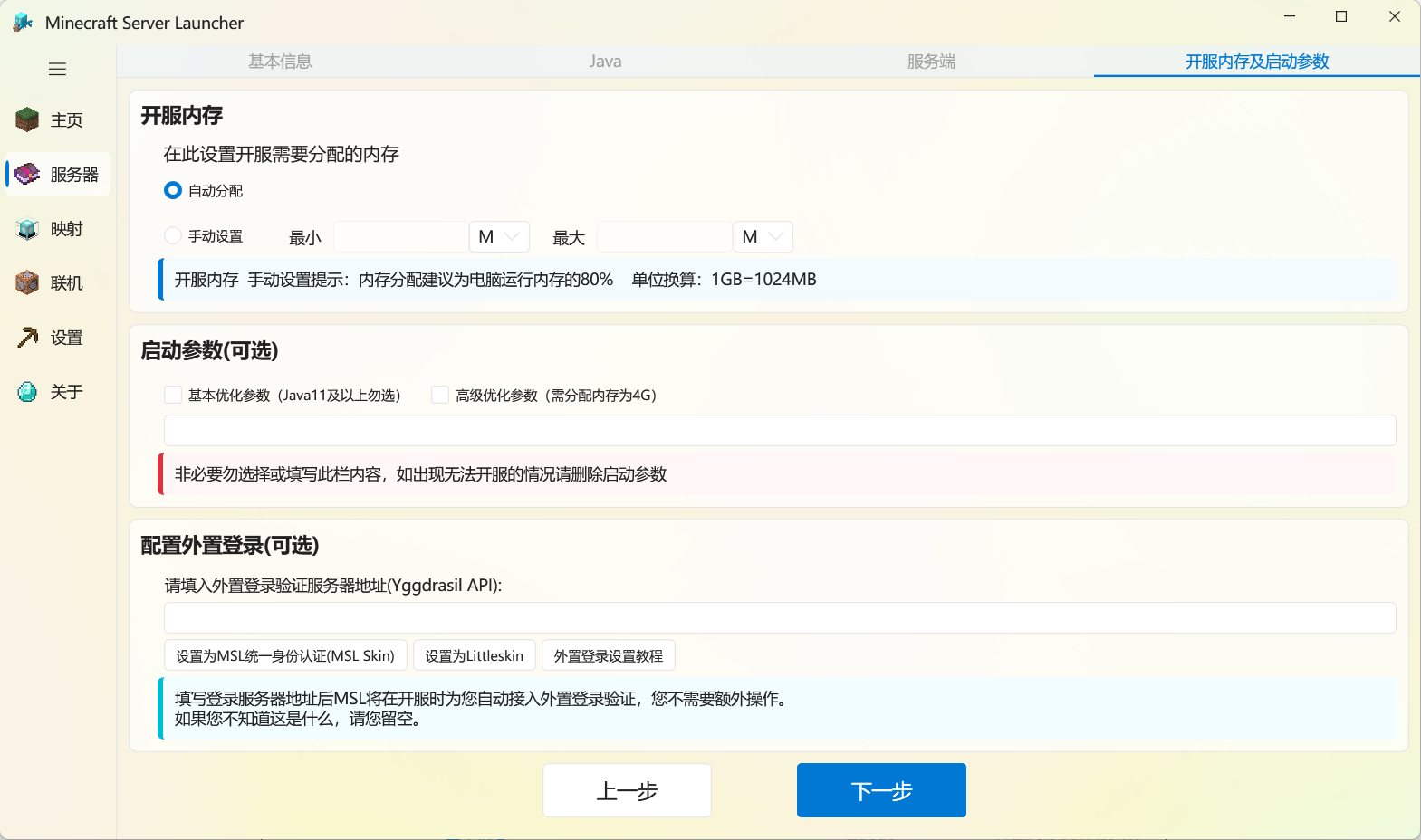1421x840 pixels.
Task: Click the 设置为Littleskin button
Action: pyautogui.click(x=474, y=655)
